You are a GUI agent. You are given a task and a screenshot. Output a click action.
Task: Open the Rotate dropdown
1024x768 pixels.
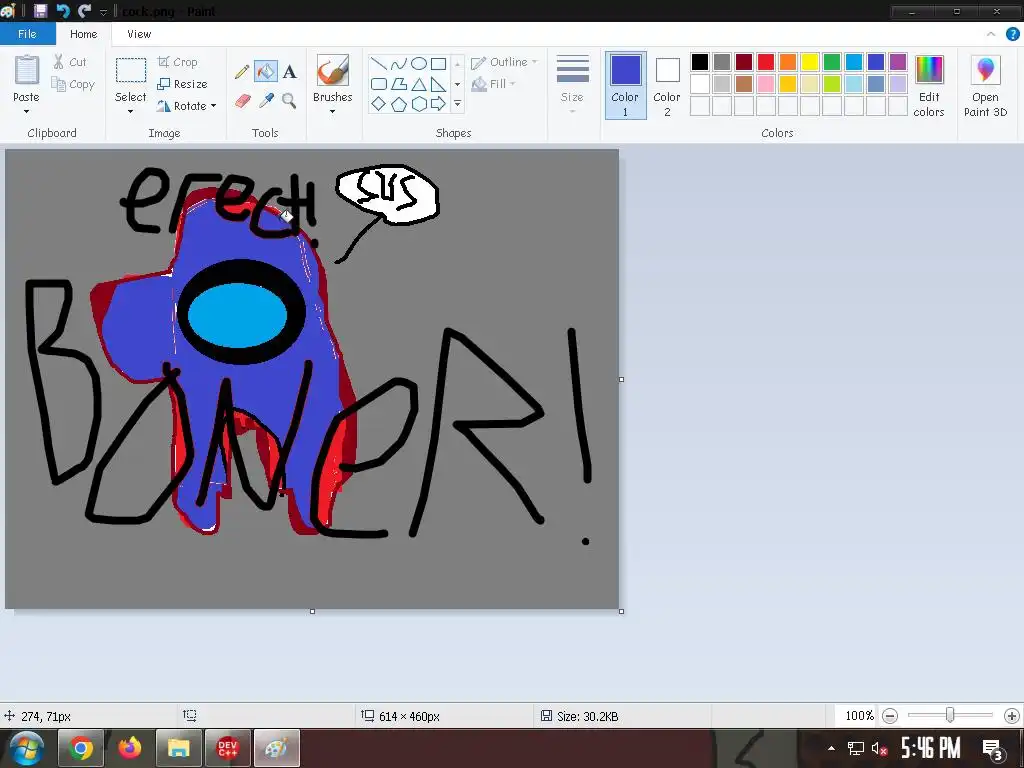[186, 106]
